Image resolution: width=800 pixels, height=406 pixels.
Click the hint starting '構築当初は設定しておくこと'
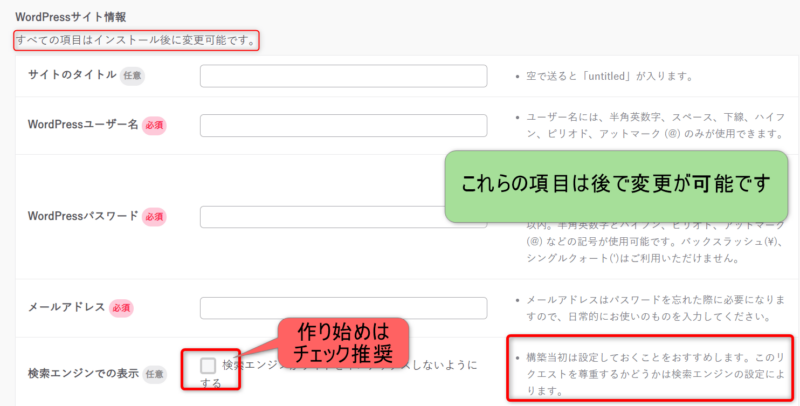click(656, 374)
